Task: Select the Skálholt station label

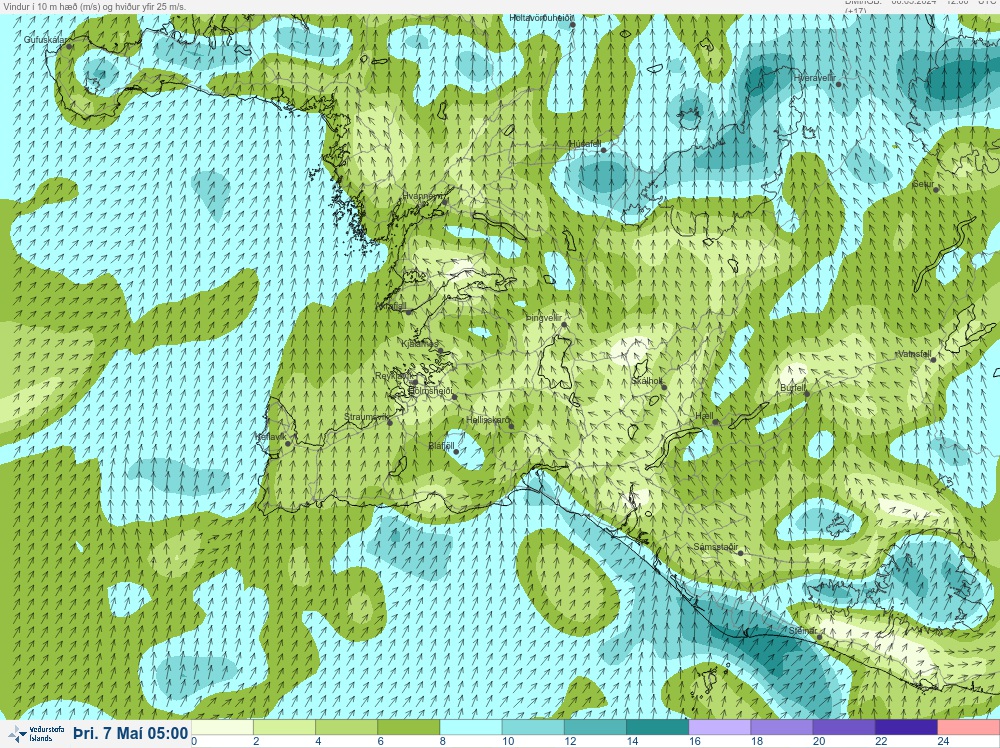Action: [x=646, y=380]
